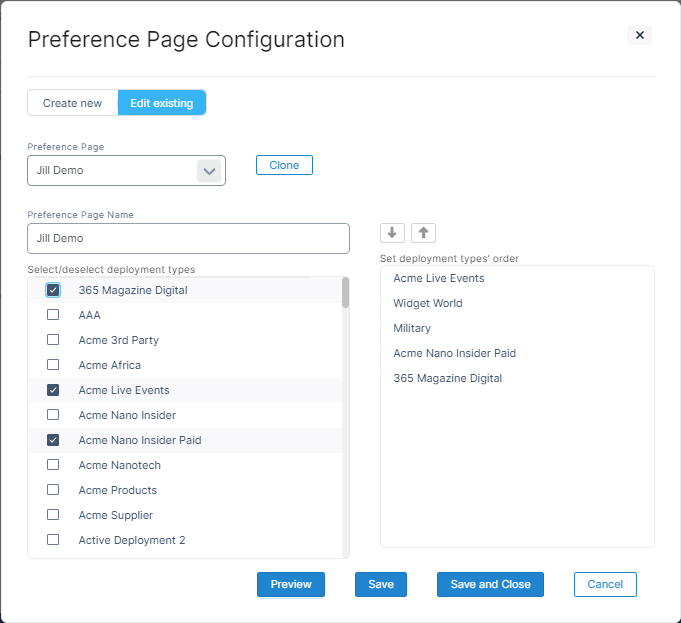Viewport: 681px width, 623px height.
Task: Select Military in deployment order list
Action: coord(412,328)
